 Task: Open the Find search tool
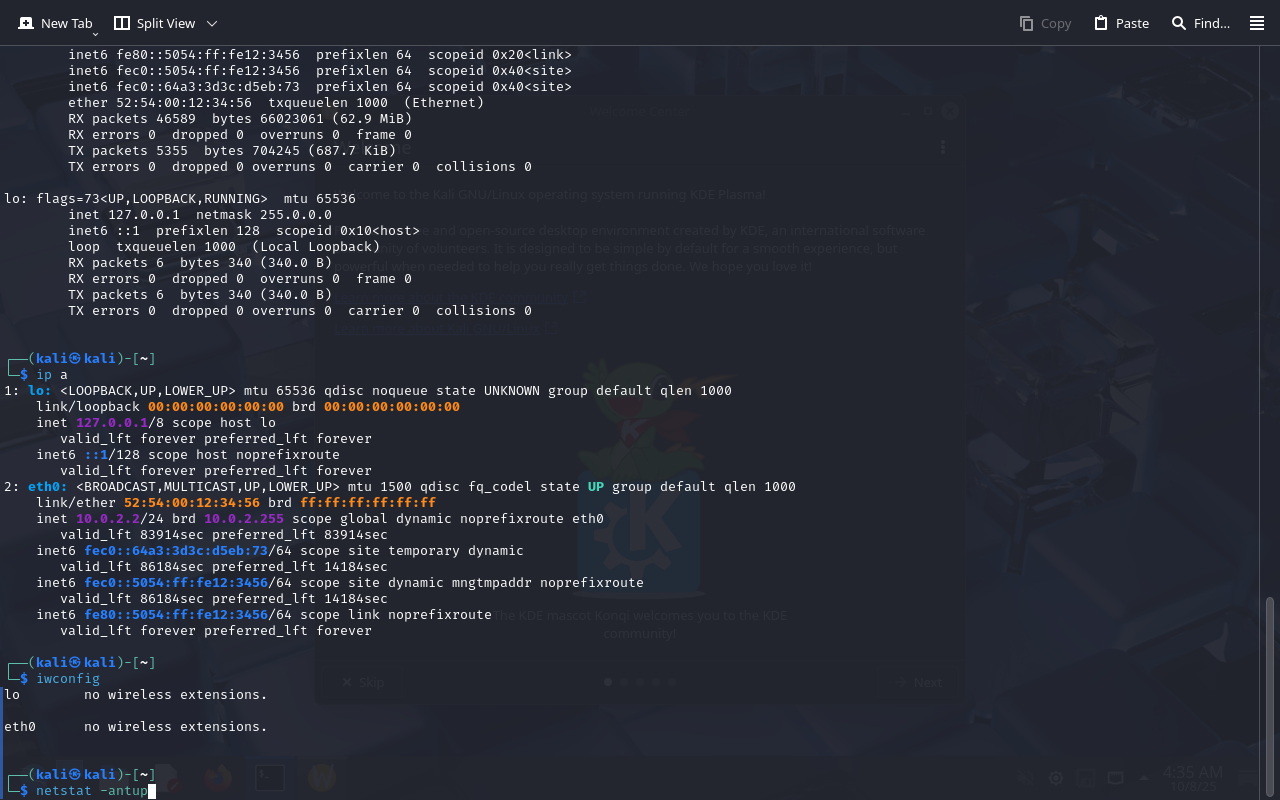(1200, 23)
